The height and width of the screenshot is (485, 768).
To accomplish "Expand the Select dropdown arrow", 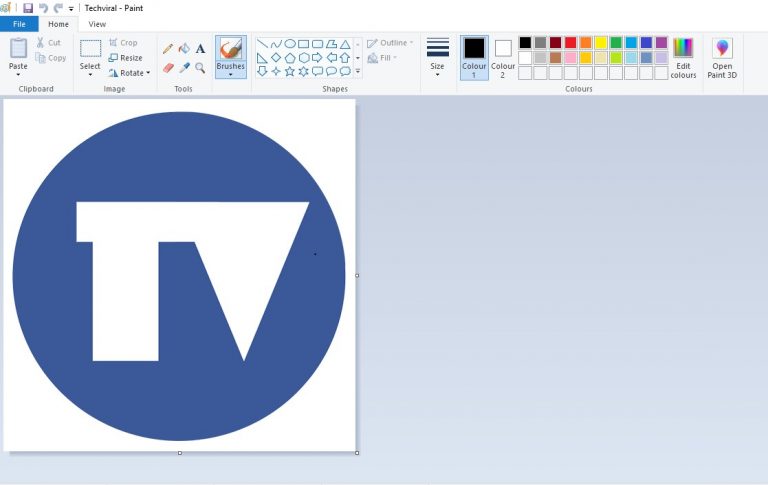I will 90,75.
